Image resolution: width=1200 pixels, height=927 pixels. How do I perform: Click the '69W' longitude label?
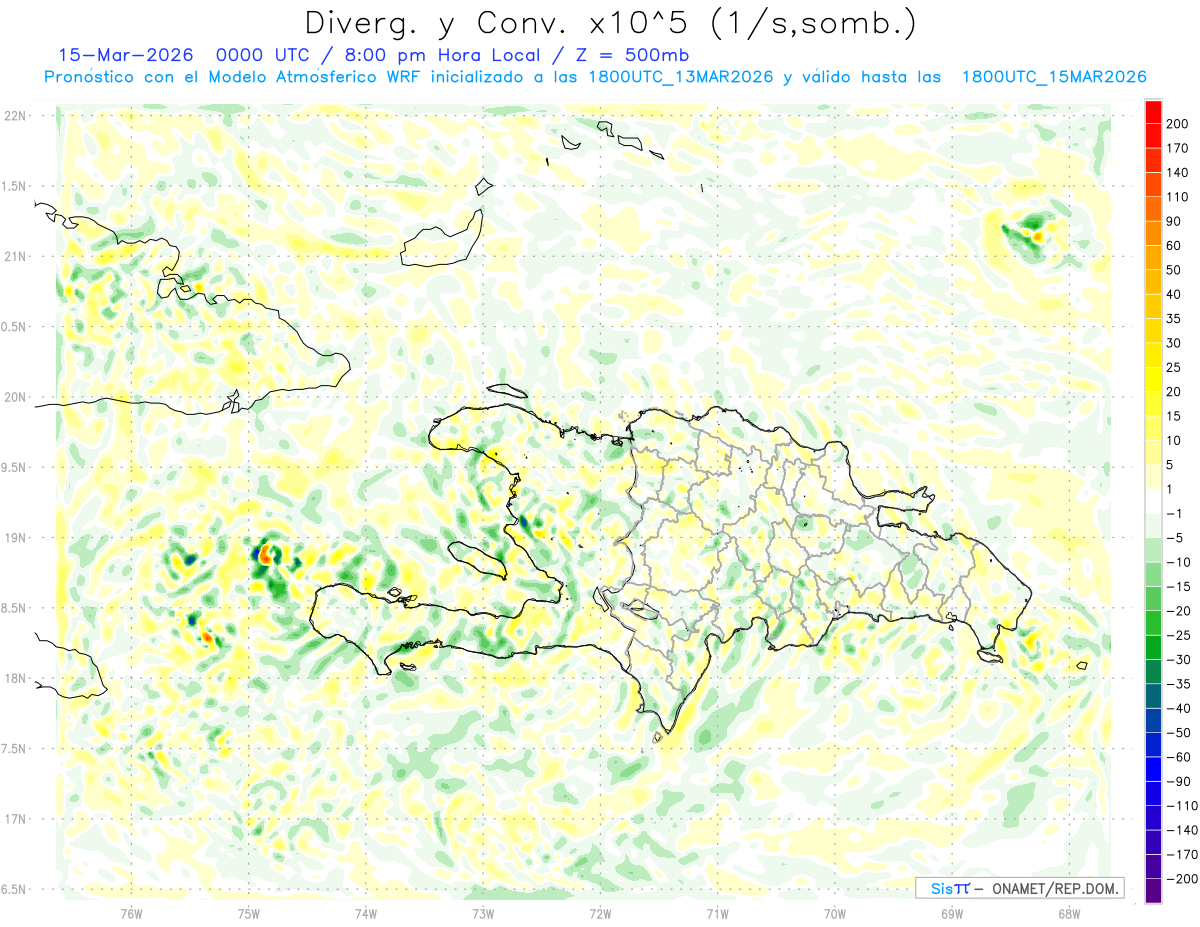coord(952,914)
